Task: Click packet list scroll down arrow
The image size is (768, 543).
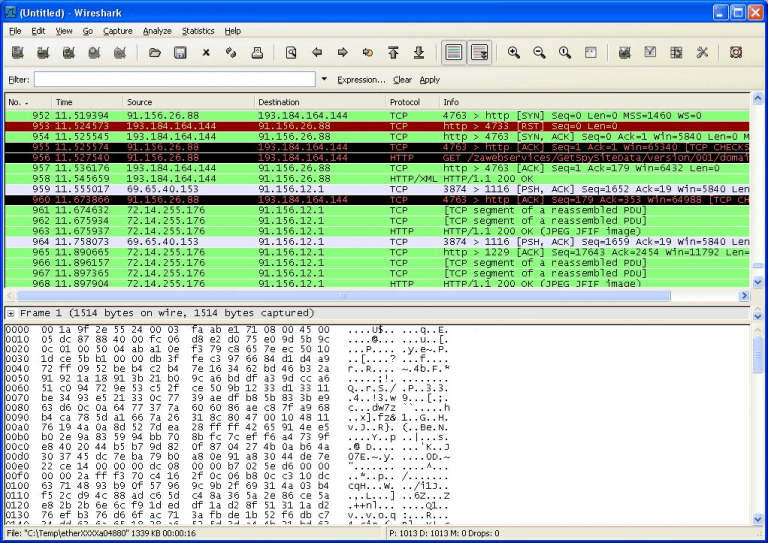Action: click(x=757, y=282)
